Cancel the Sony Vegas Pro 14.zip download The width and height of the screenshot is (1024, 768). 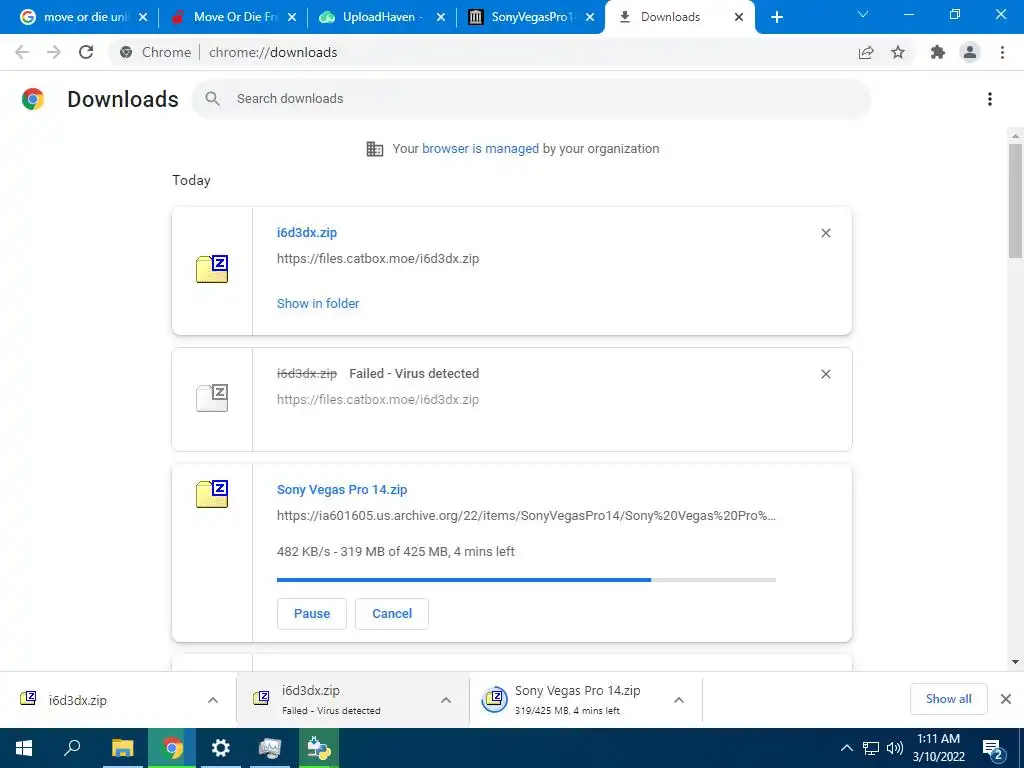392,614
